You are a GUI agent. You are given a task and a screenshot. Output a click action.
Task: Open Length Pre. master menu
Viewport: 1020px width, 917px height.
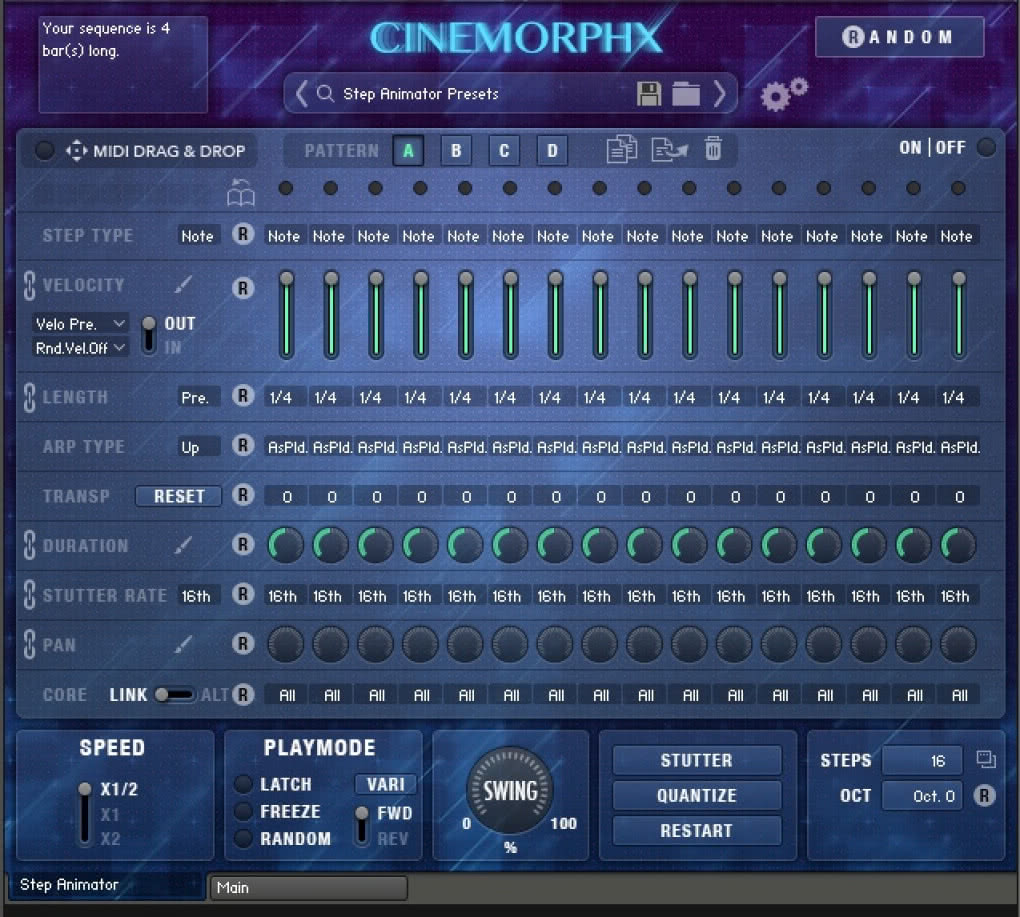pos(198,397)
